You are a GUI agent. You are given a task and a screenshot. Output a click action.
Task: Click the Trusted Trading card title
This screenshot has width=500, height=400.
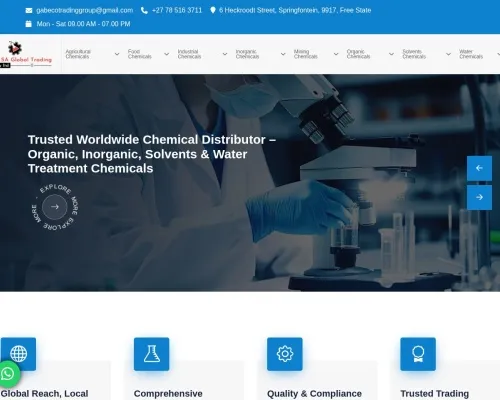pos(435,394)
